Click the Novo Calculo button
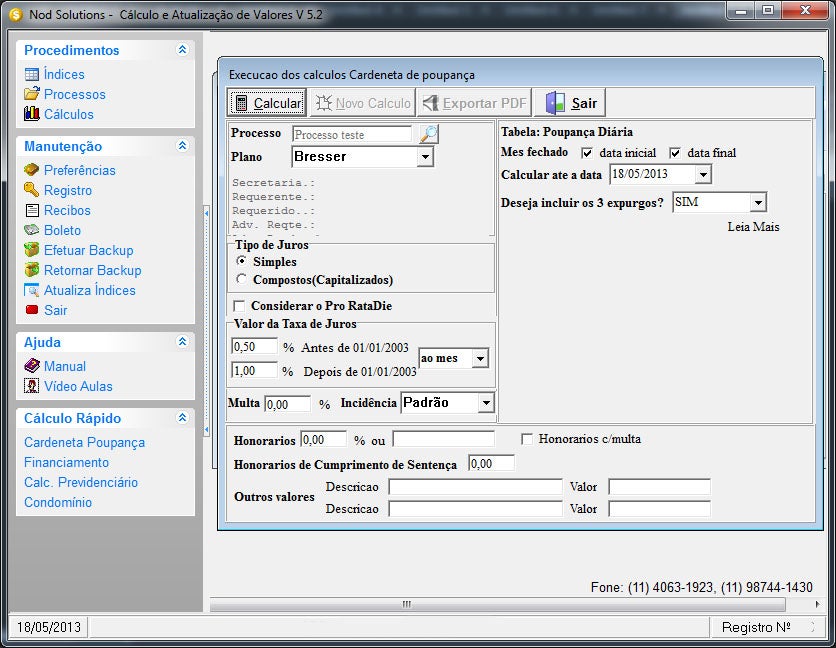 click(x=363, y=102)
